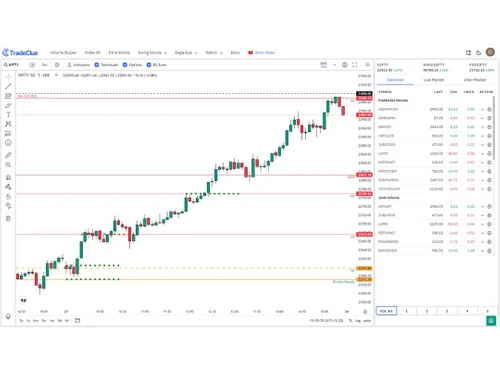The width and height of the screenshot is (500, 375).
Task: Click the lightbulb ideas icon at the bottom left
Action: (8, 316)
